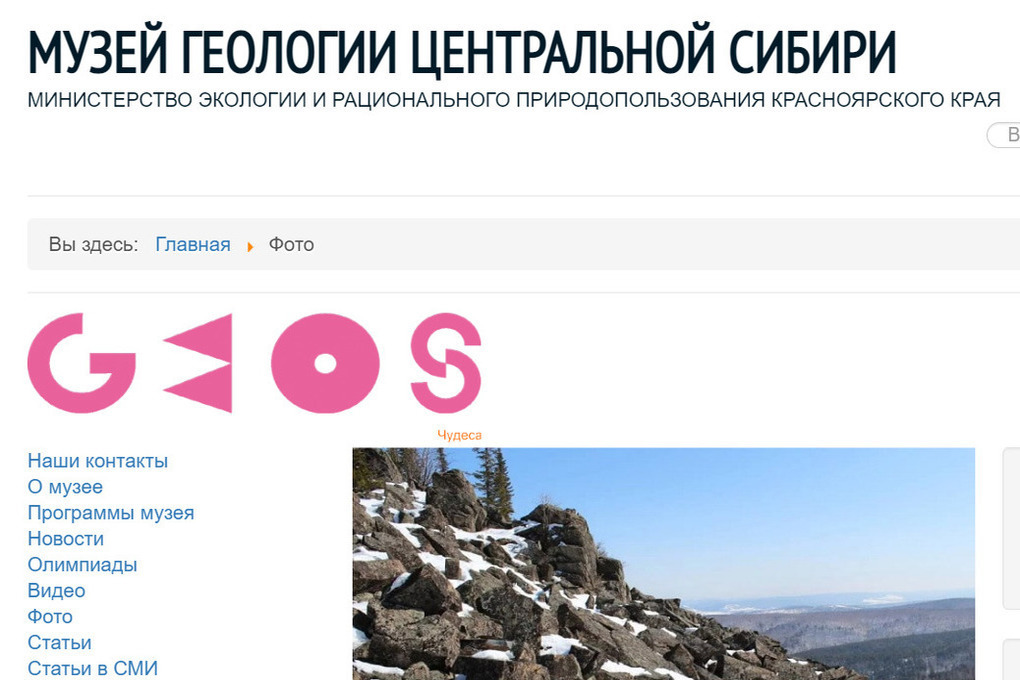Click the Фото breadcrumb label

click(291, 245)
